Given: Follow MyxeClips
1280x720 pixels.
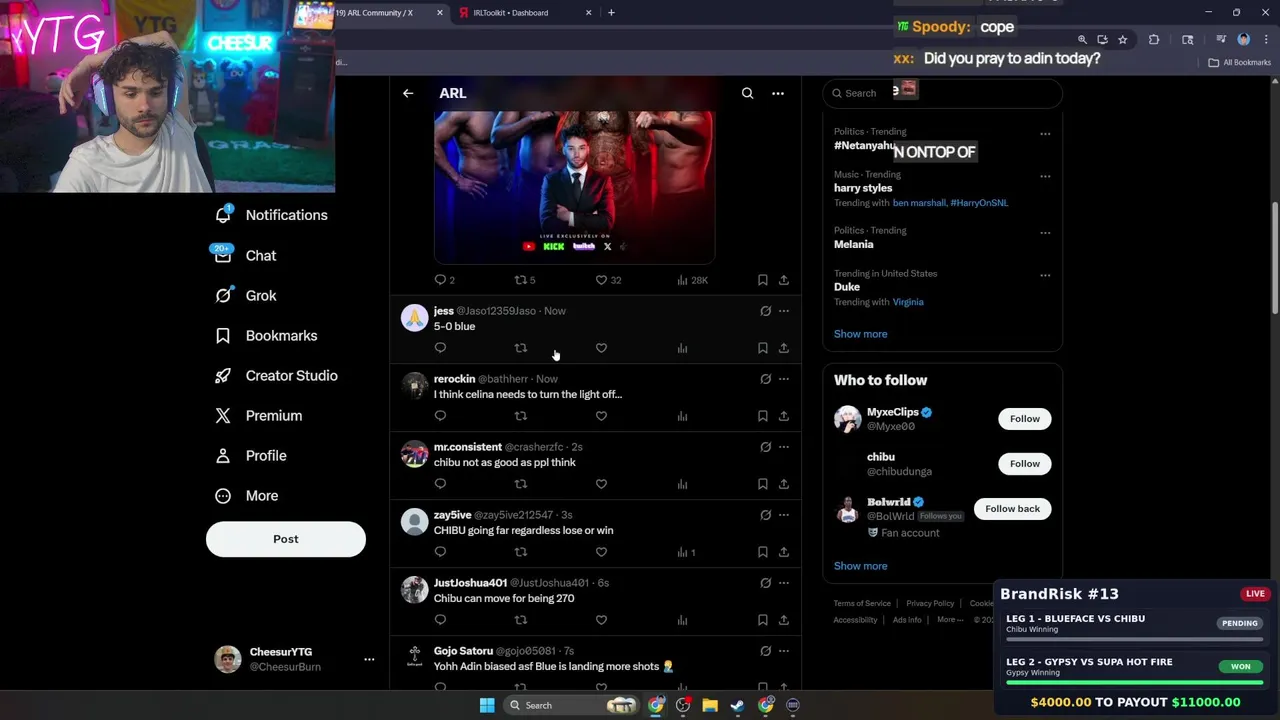Looking at the screenshot, I should pyautogui.click(x=1024, y=419).
